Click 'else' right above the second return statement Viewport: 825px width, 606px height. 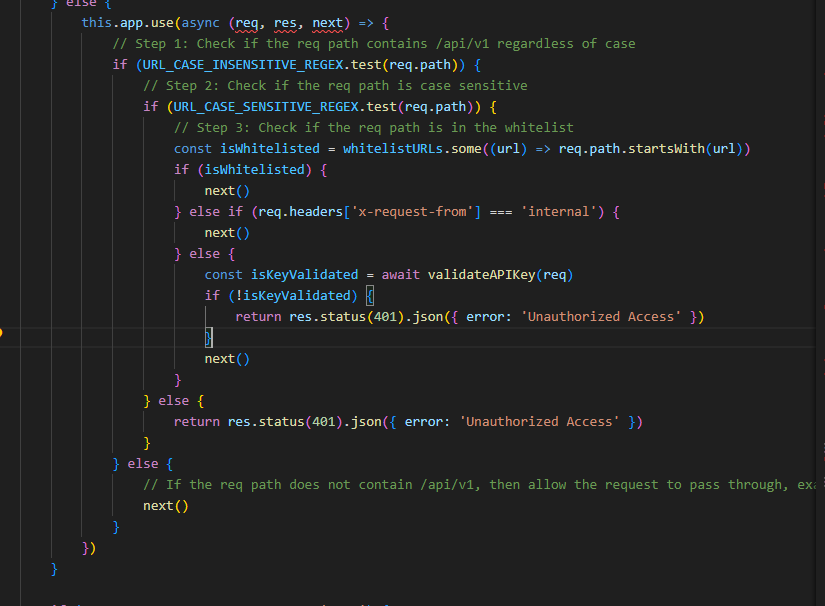tap(173, 401)
